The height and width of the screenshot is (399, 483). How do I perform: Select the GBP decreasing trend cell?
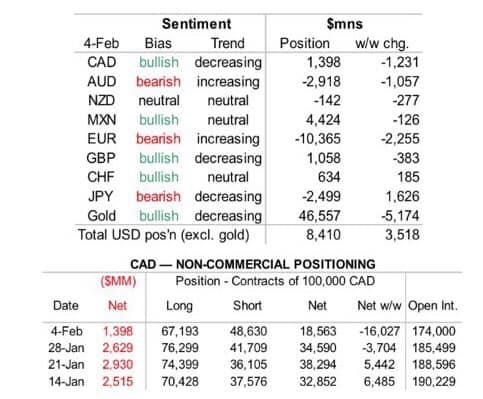pyautogui.click(x=228, y=159)
